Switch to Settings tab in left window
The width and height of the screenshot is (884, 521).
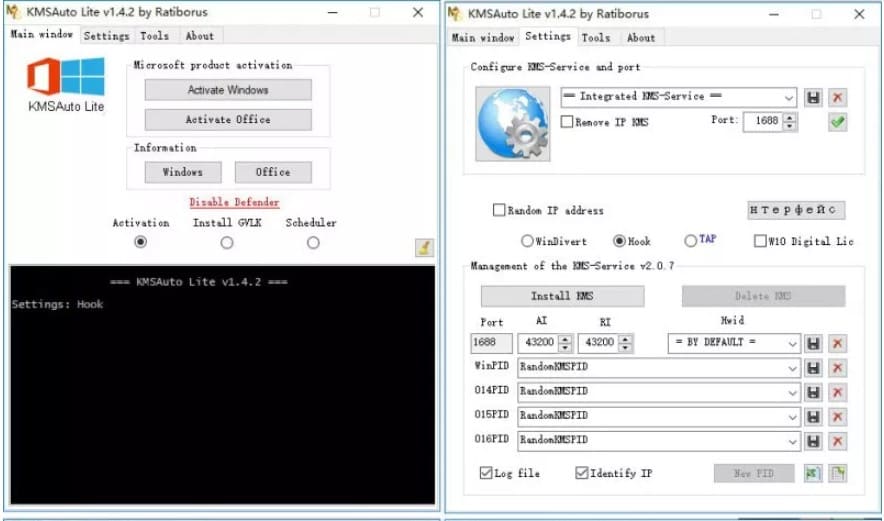coord(107,36)
